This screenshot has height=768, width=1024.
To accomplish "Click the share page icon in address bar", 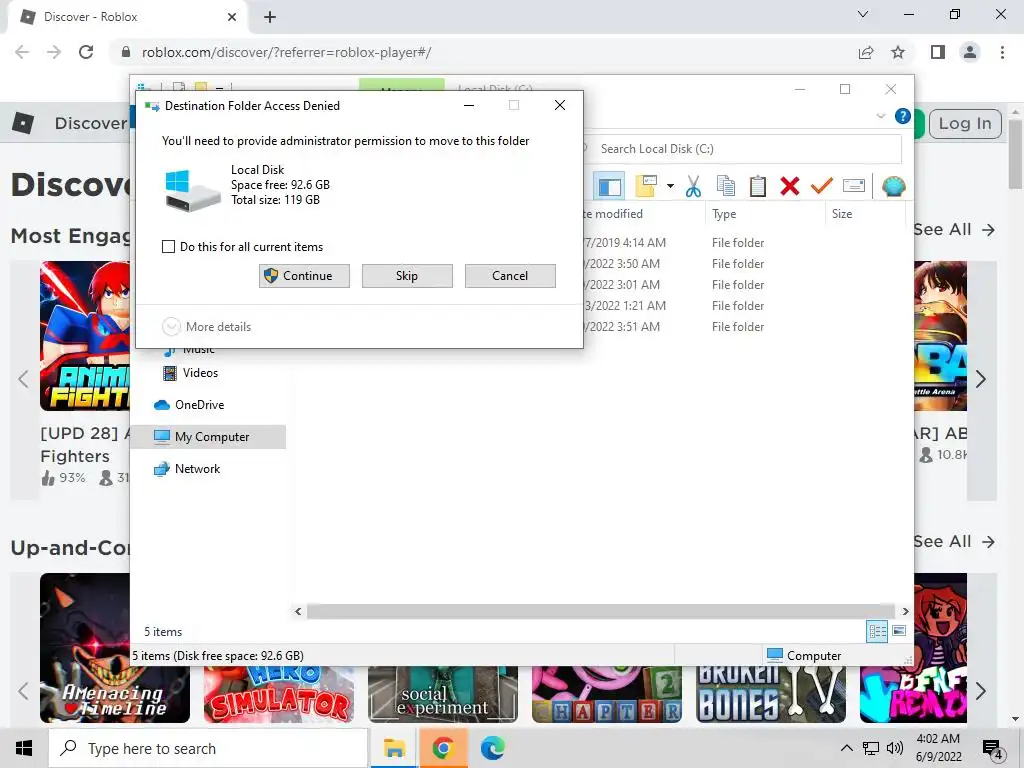I will click(866, 52).
